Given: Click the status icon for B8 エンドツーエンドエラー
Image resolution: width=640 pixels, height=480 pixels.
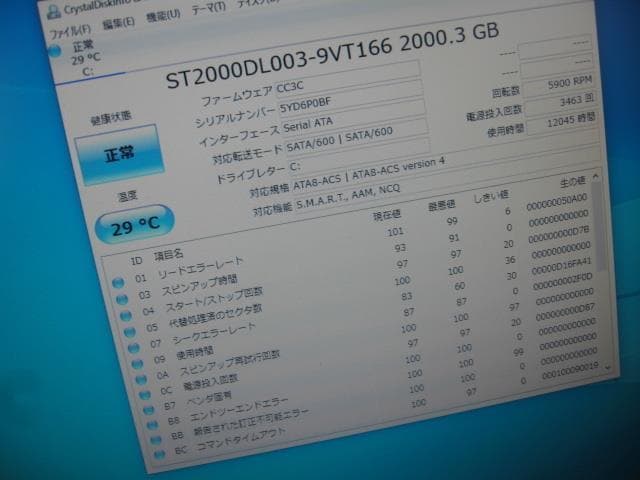Looking at the screenshot, I should coord(152,424).
